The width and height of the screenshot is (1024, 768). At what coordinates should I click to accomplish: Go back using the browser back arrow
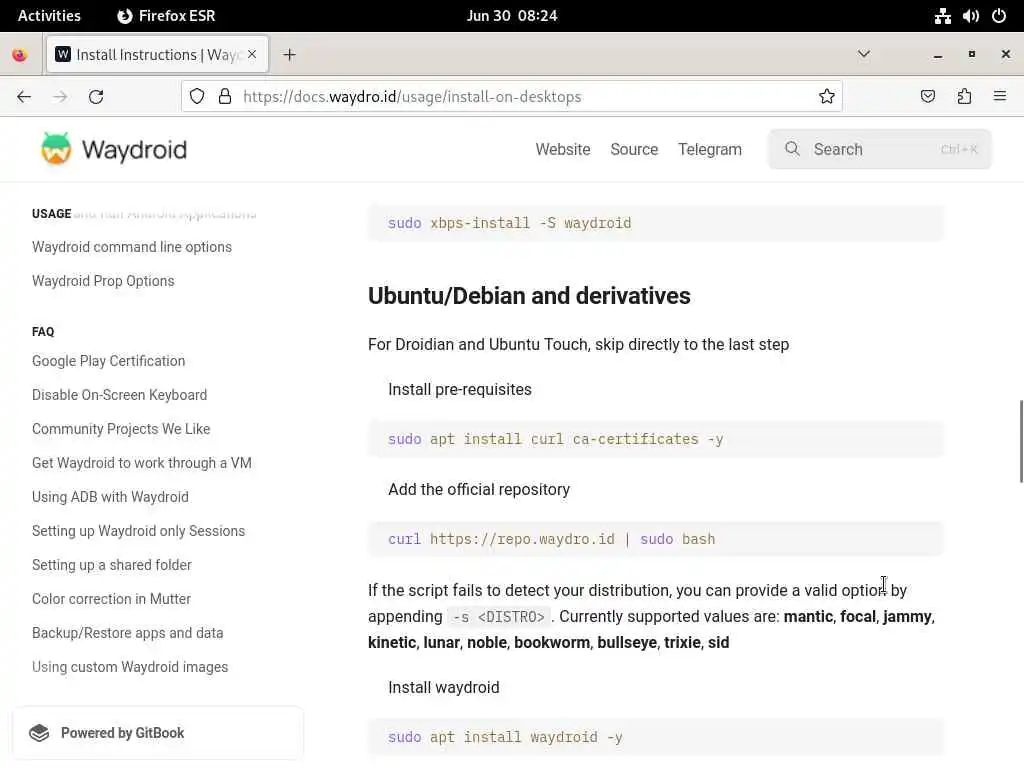[x=24, y=97]
